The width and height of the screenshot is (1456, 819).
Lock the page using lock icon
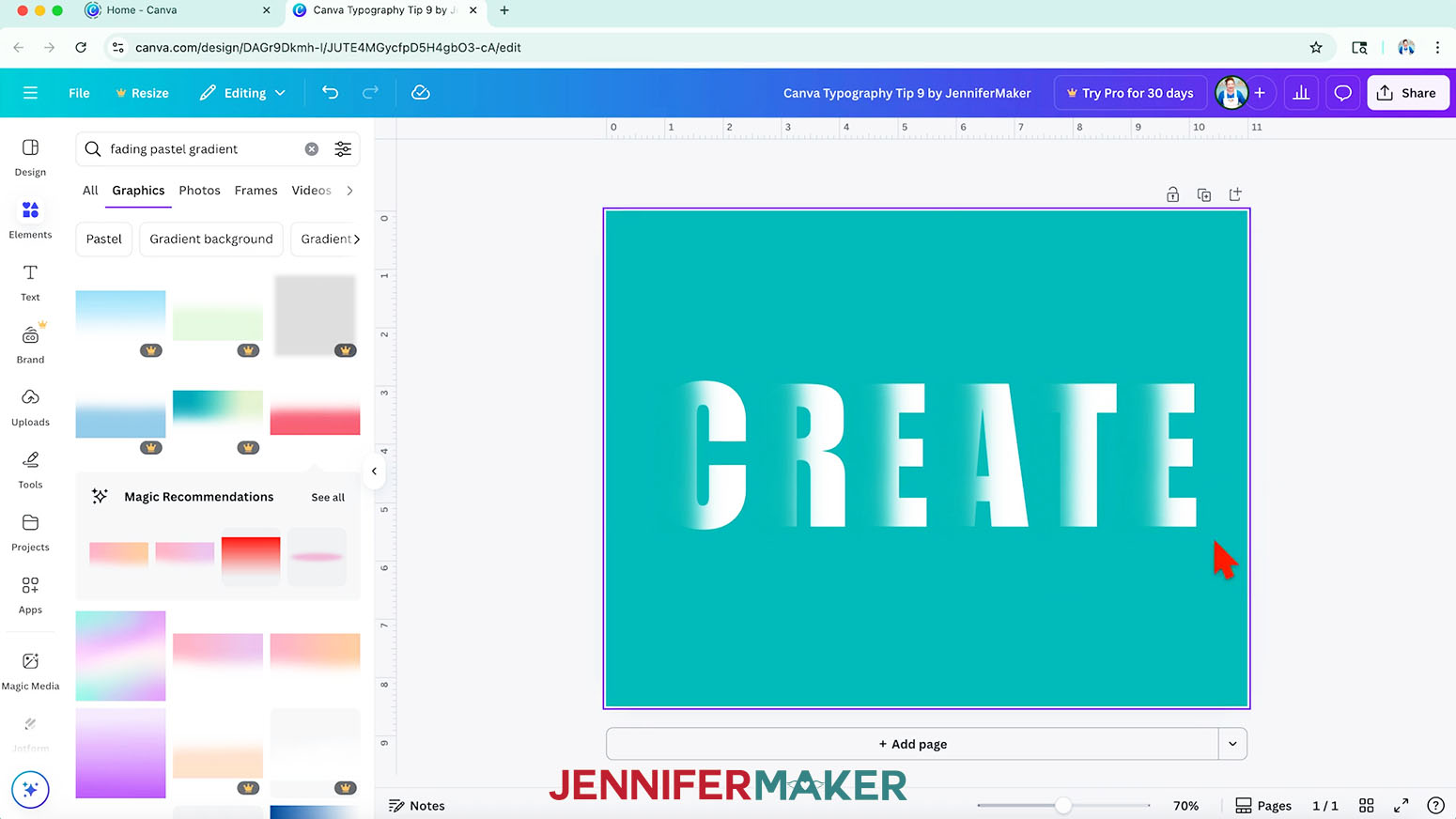click(x=1172, y=194)
